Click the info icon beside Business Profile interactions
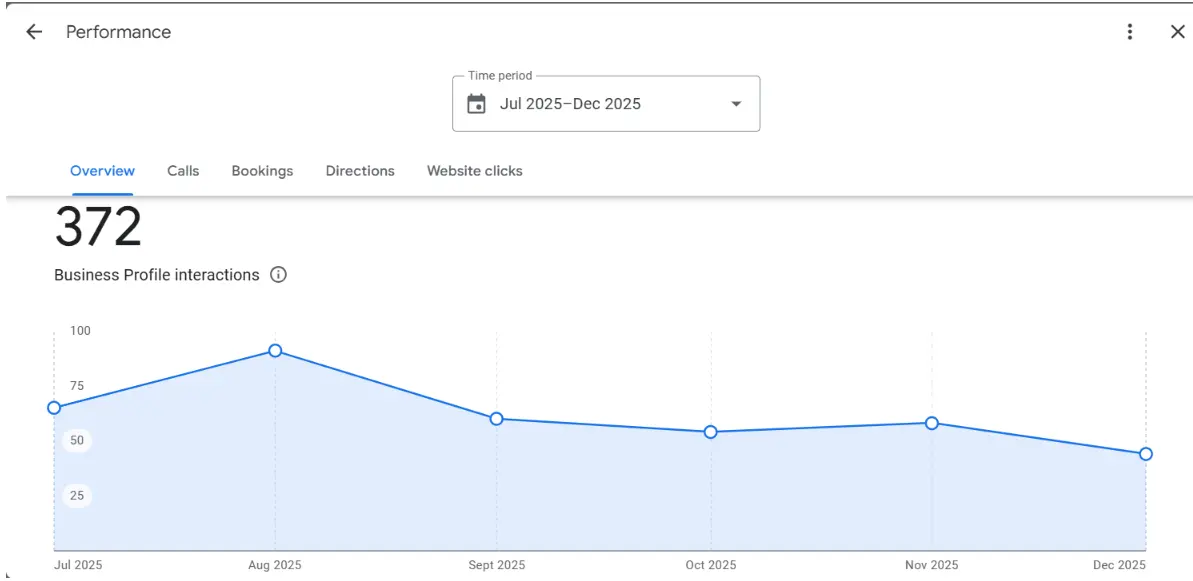Viewport: 1193px width, 581px height. tap(278, 275)
